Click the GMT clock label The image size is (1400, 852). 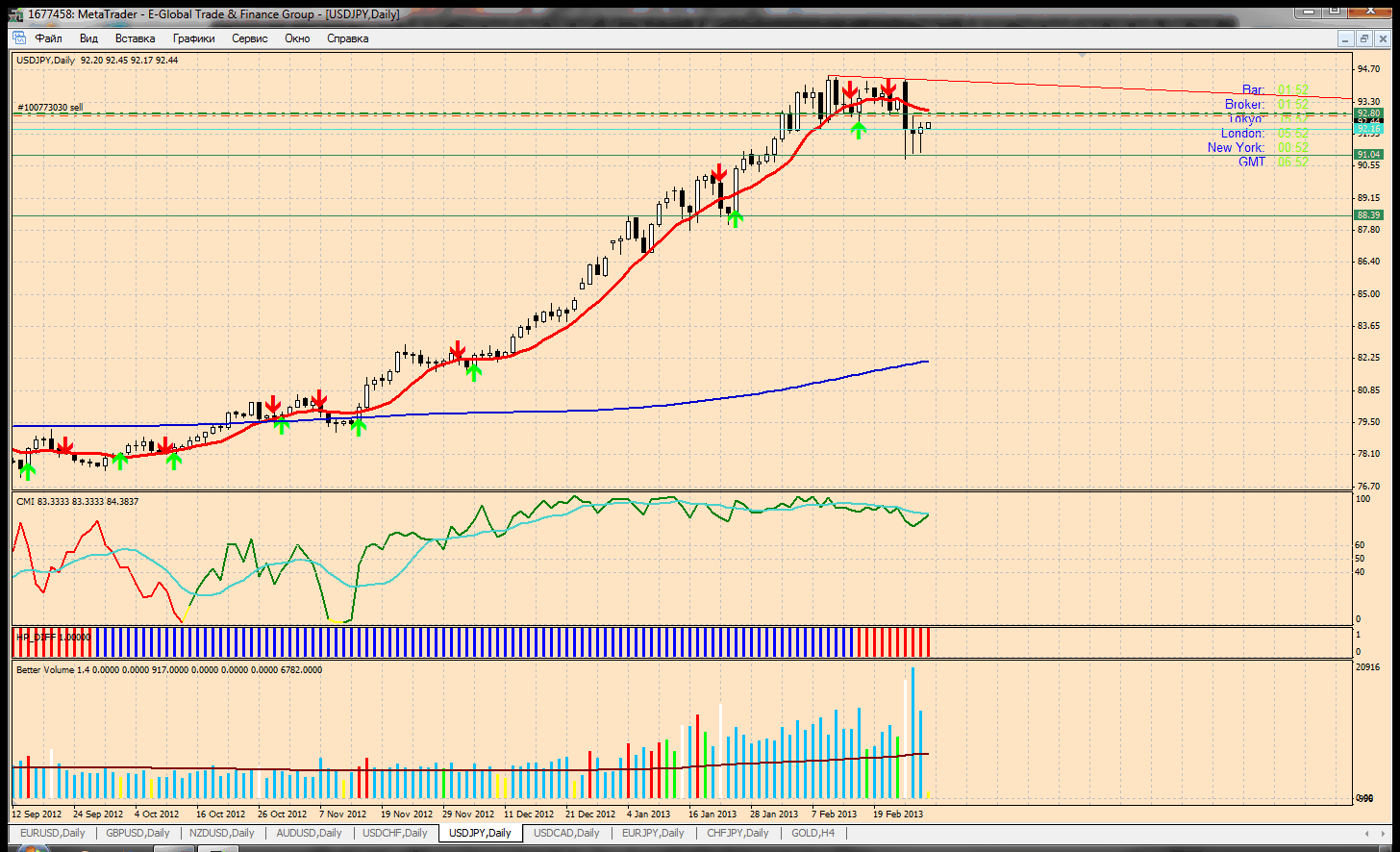point(1252,162)
